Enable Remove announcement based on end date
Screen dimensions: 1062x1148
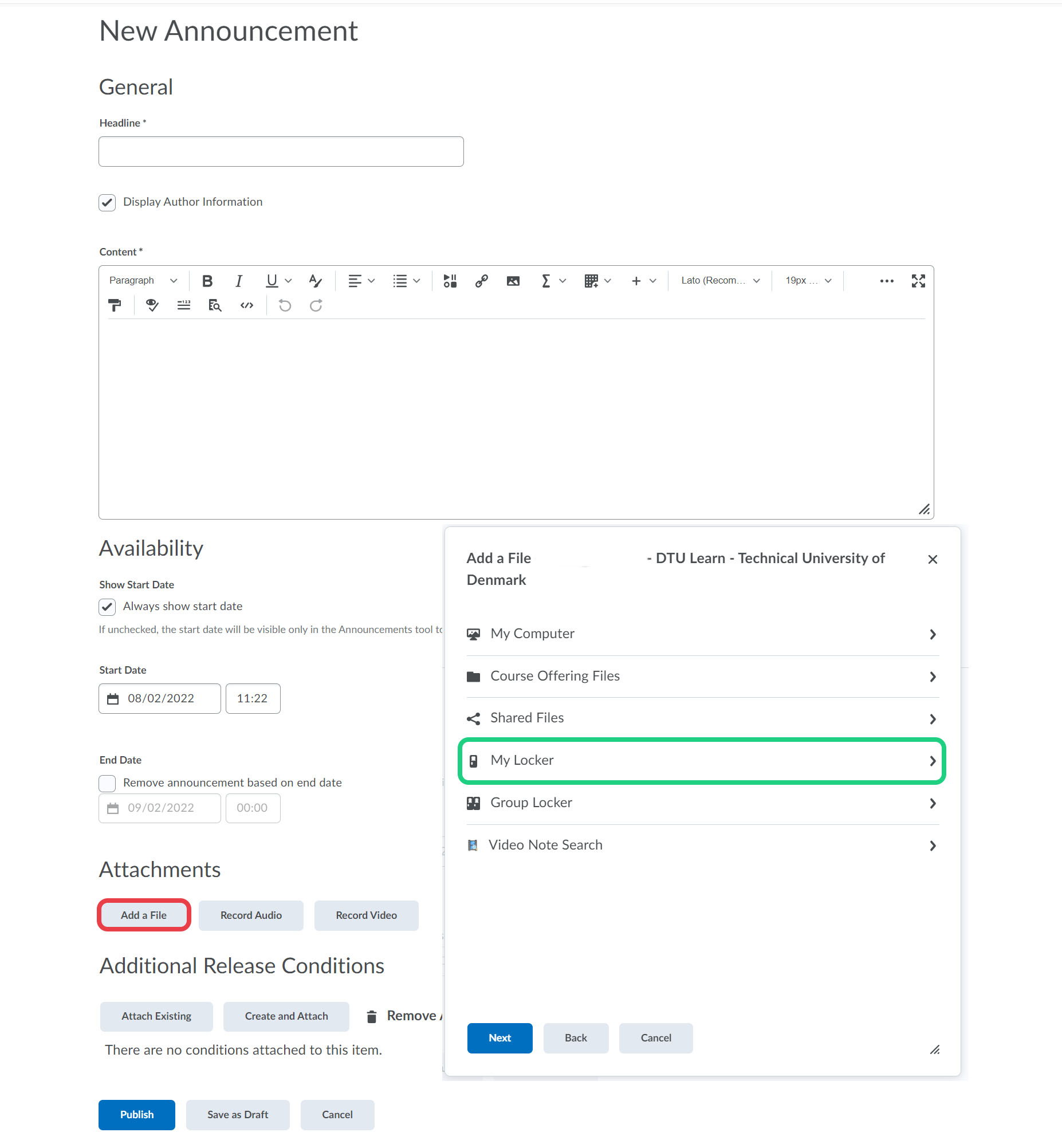coord(108,783)
